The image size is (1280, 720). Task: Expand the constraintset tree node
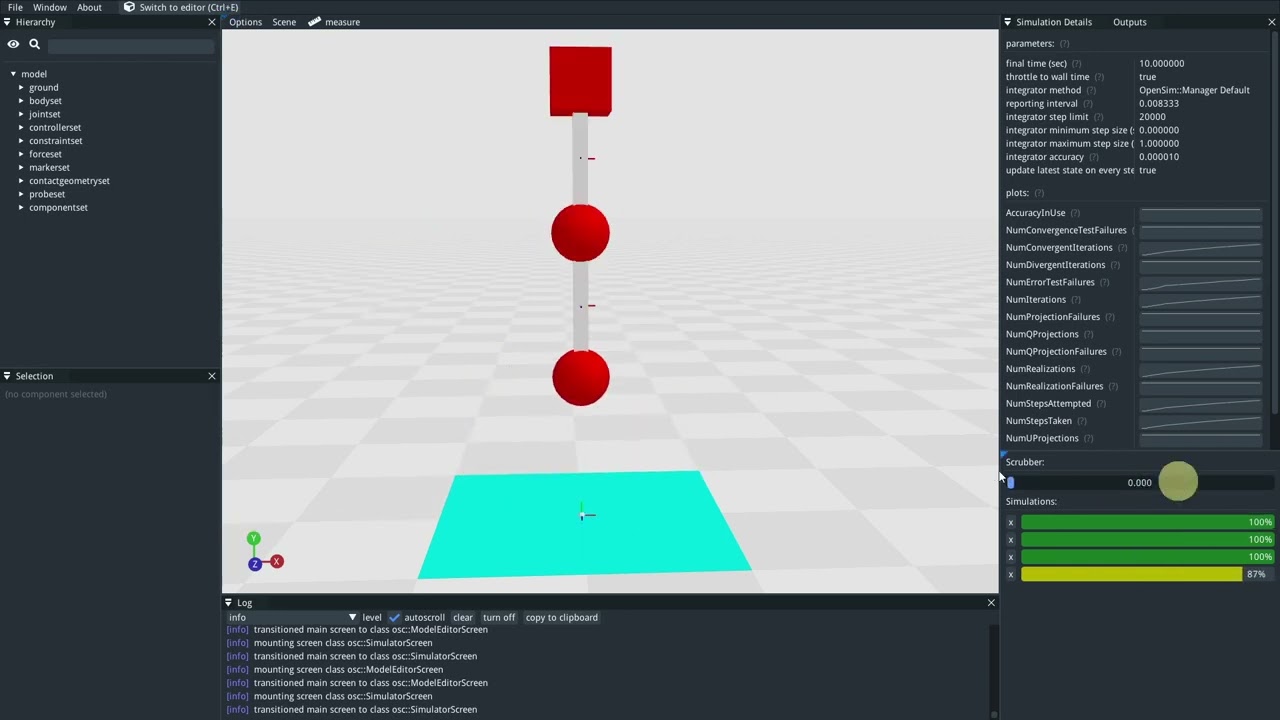21,141
